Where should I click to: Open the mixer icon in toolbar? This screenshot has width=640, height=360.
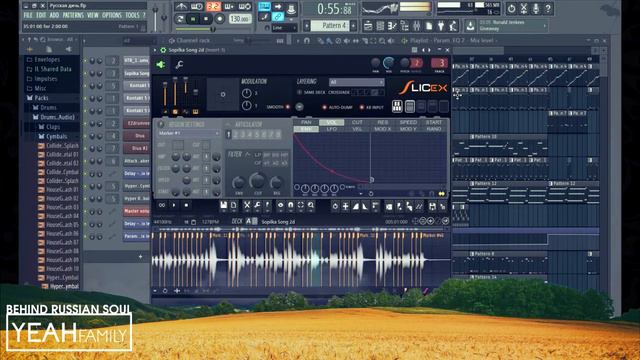pyautogui.click(x=417, y=26)
